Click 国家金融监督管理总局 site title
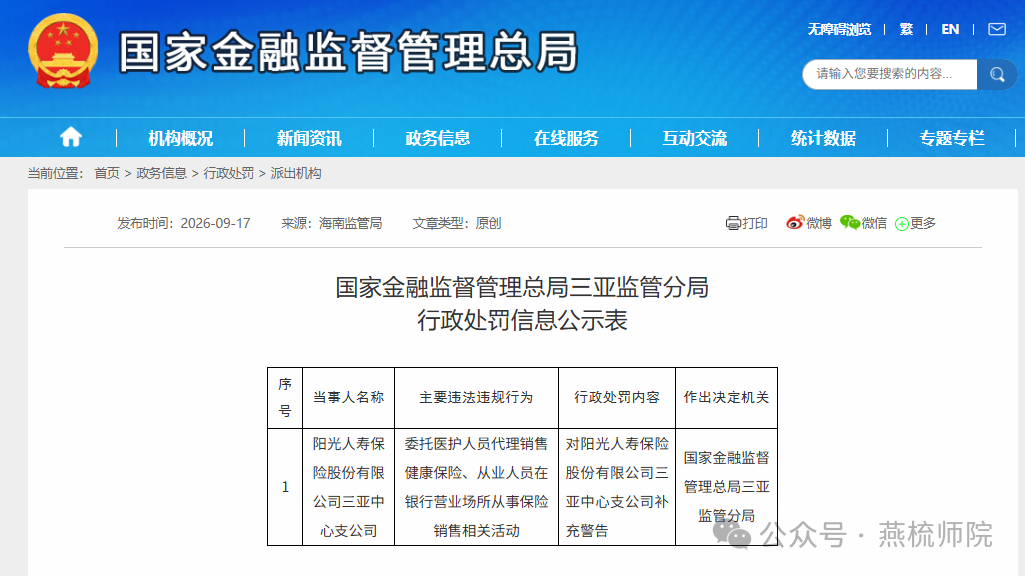Screen dimensions: 1025x576 point(348,52)
